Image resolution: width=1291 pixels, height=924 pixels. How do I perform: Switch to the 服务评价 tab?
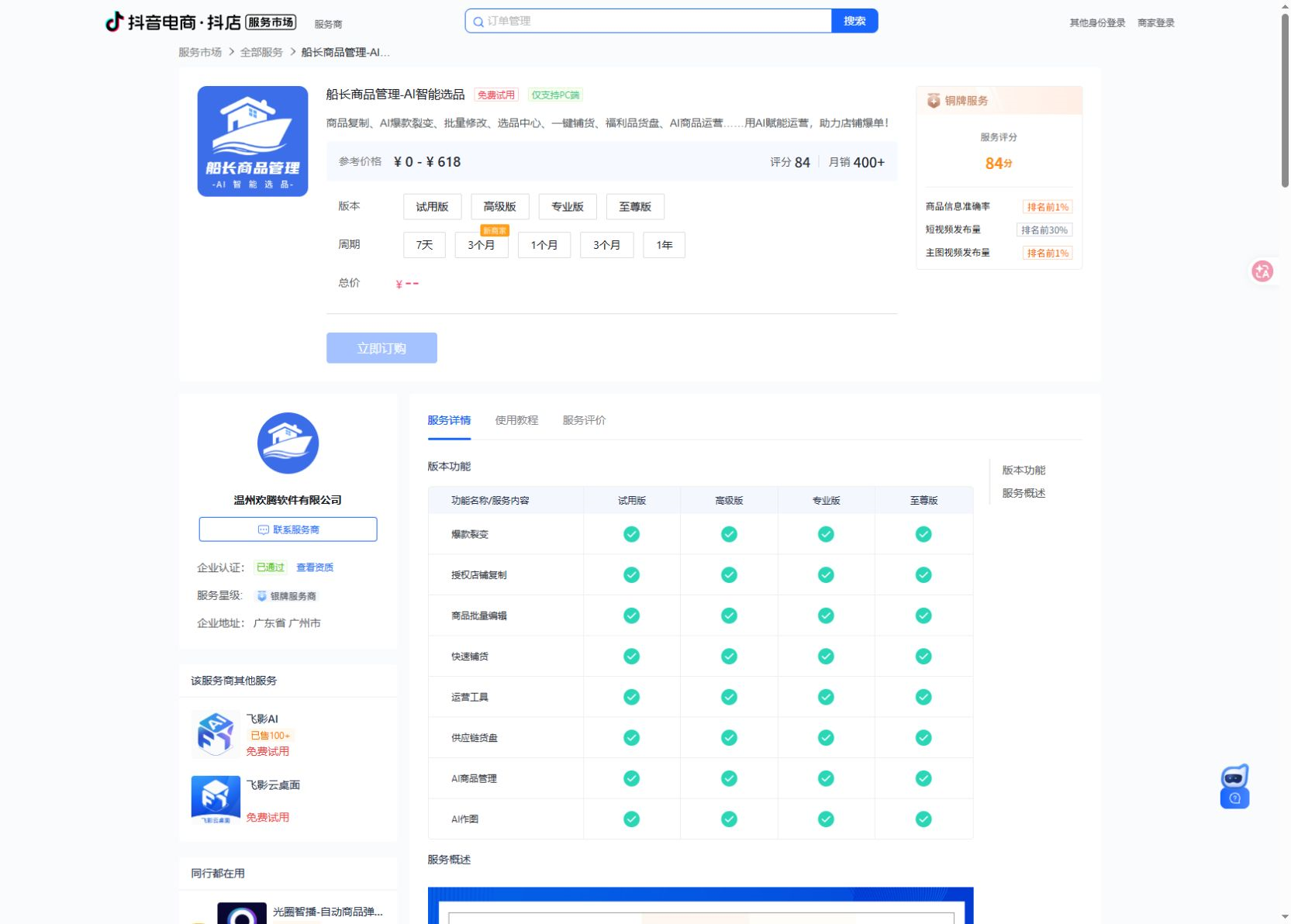584,420
